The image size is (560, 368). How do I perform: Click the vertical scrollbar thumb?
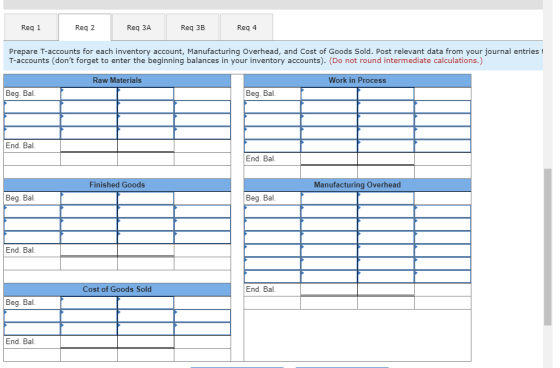coord(548,247)
